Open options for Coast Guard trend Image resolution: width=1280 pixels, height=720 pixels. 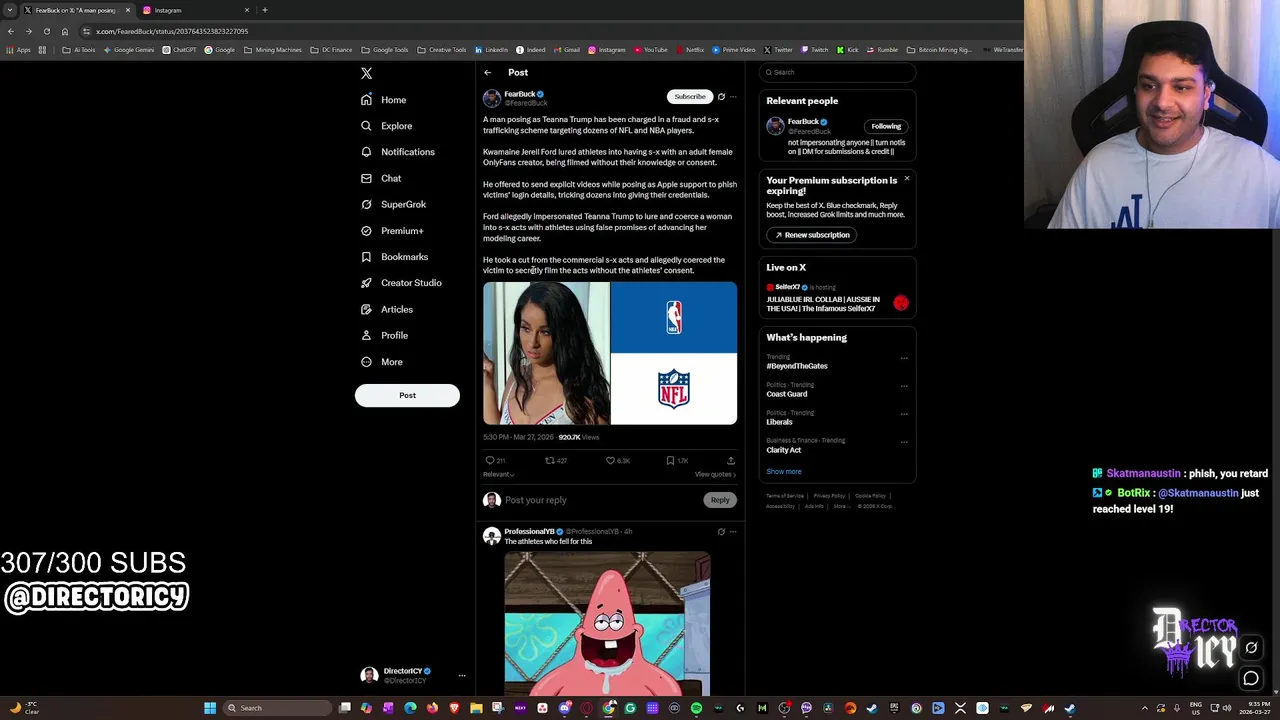point(904,386)
